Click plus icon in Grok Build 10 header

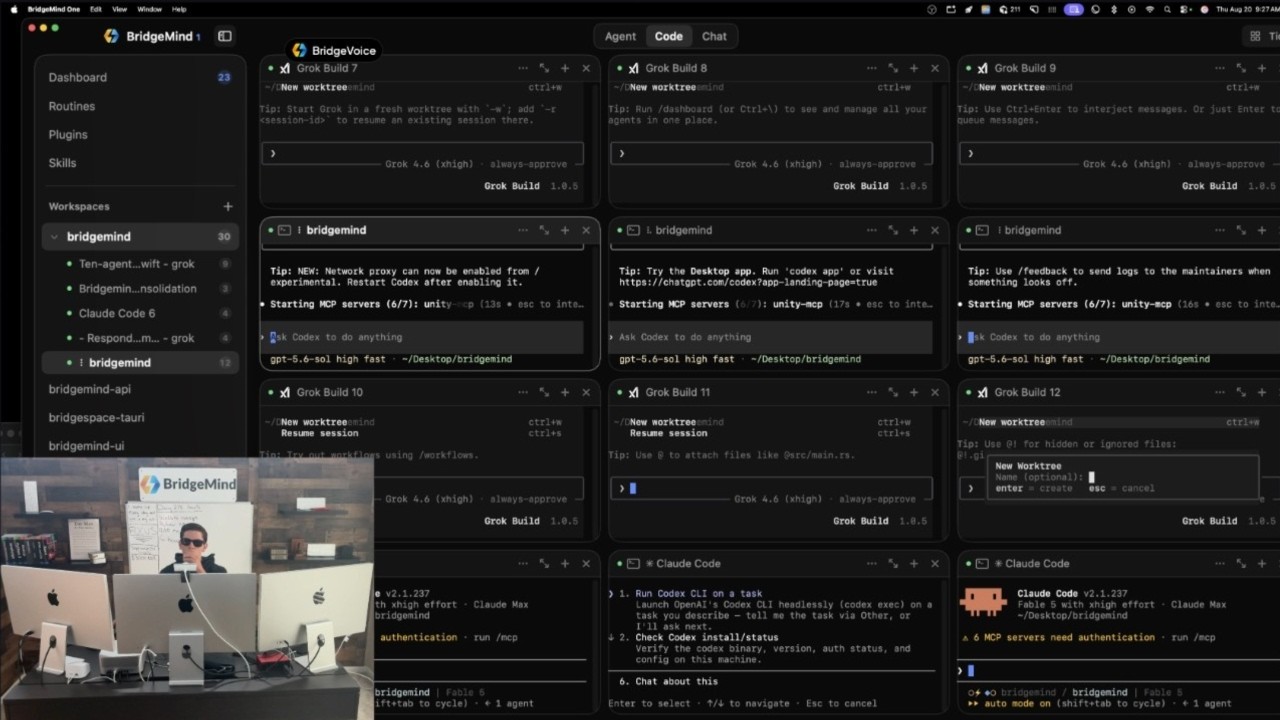(565, 392)
